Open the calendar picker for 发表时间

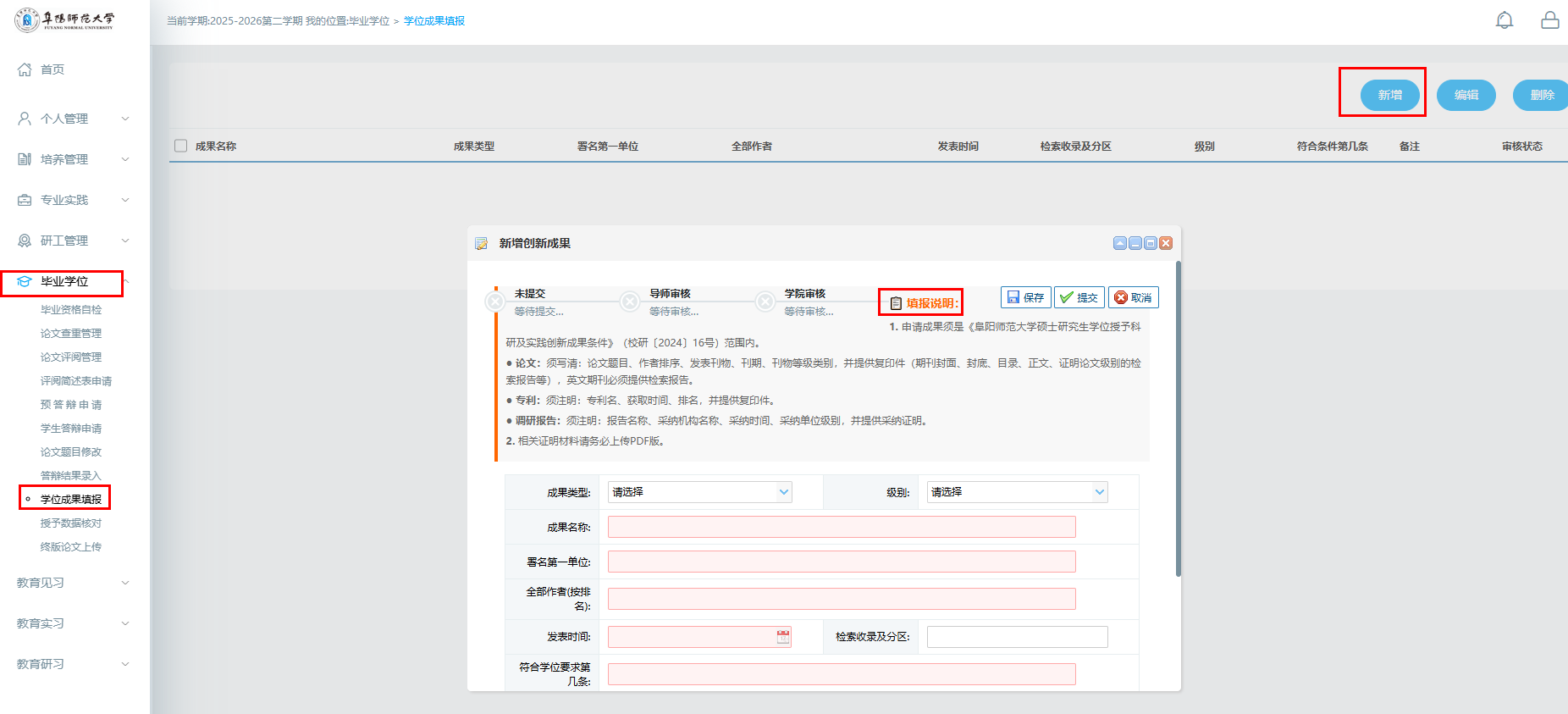coord(783,637)
